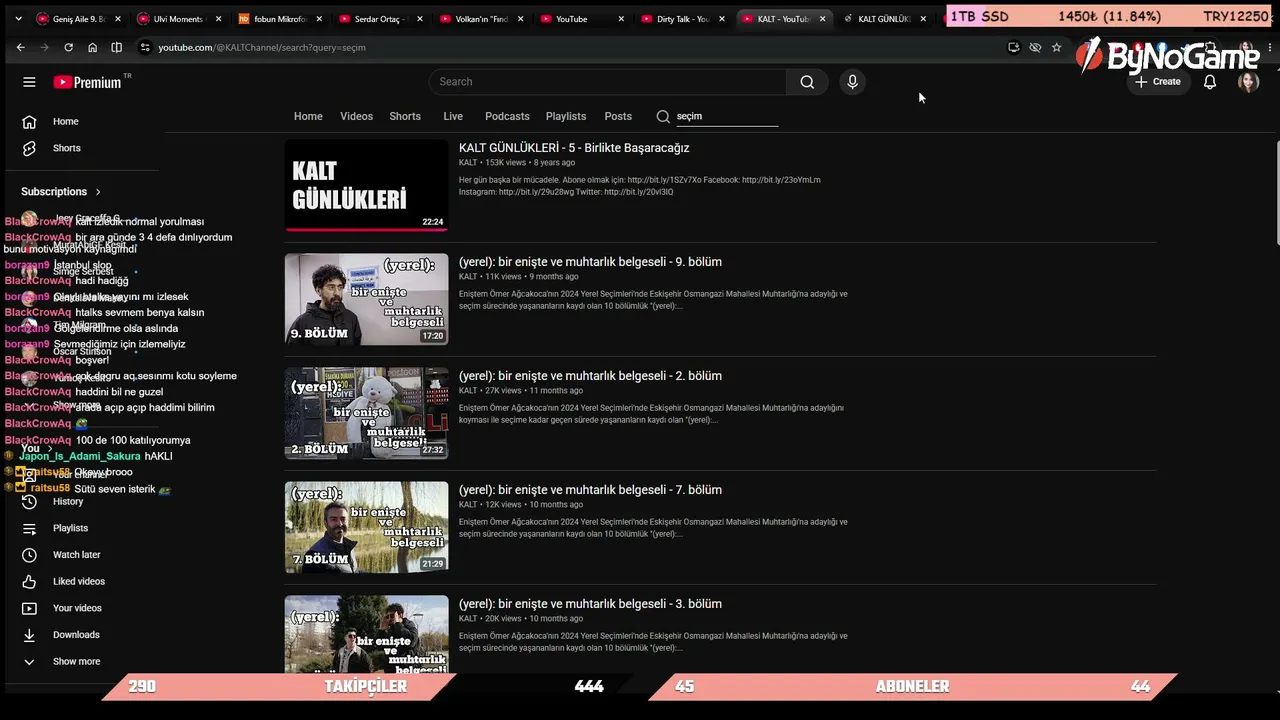Click the KALT channel name under the 9. bölüm title
This screenshot has height=720, width=1280.
468,277
